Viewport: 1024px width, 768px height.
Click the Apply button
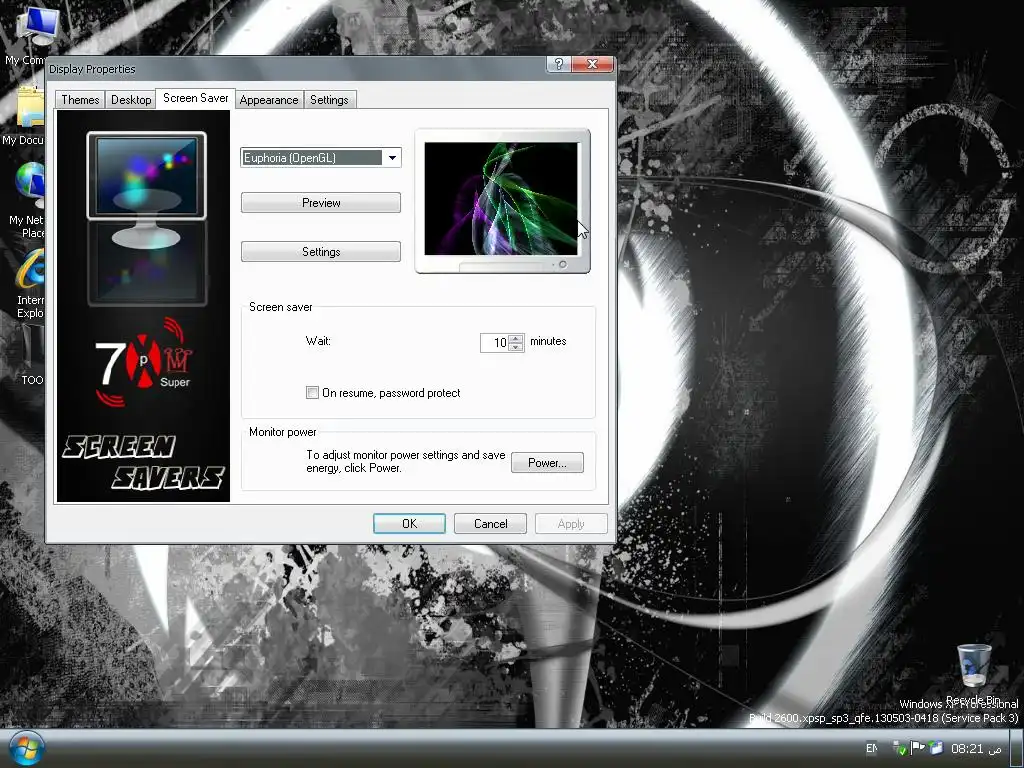click(571, 524)
